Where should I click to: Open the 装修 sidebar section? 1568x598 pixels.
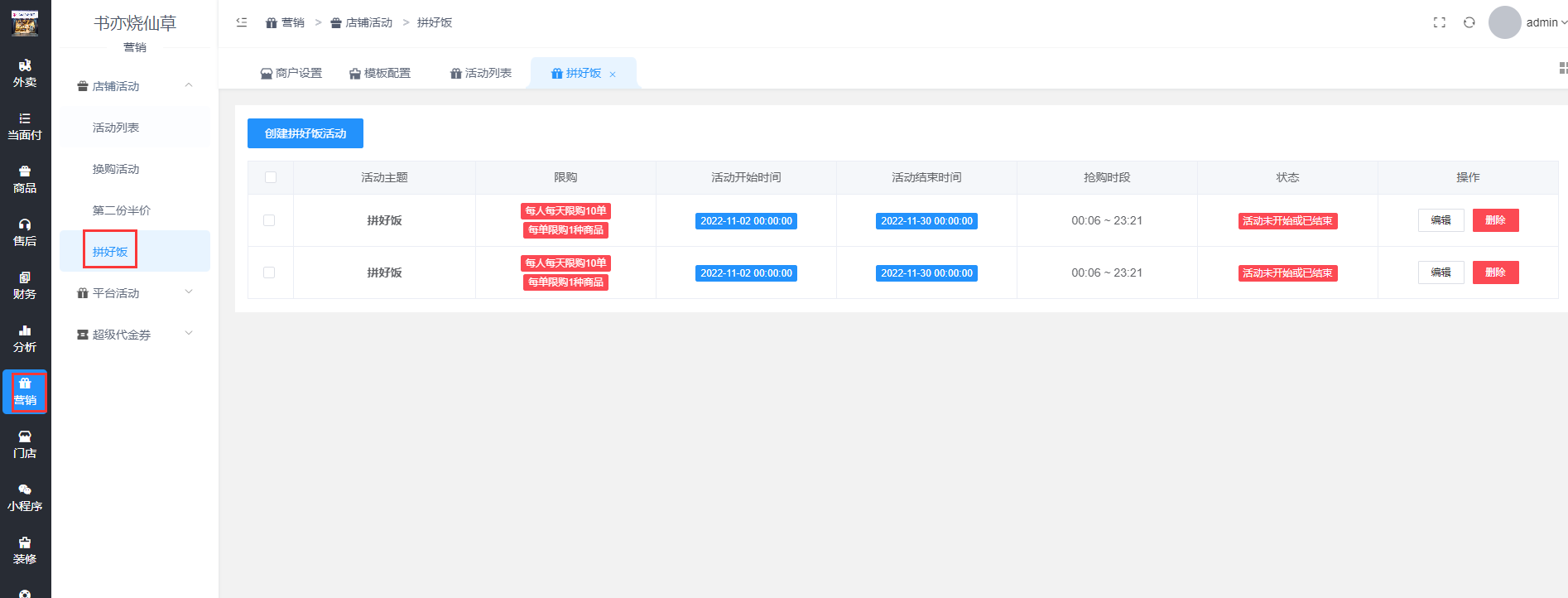[x=25, y=551]
